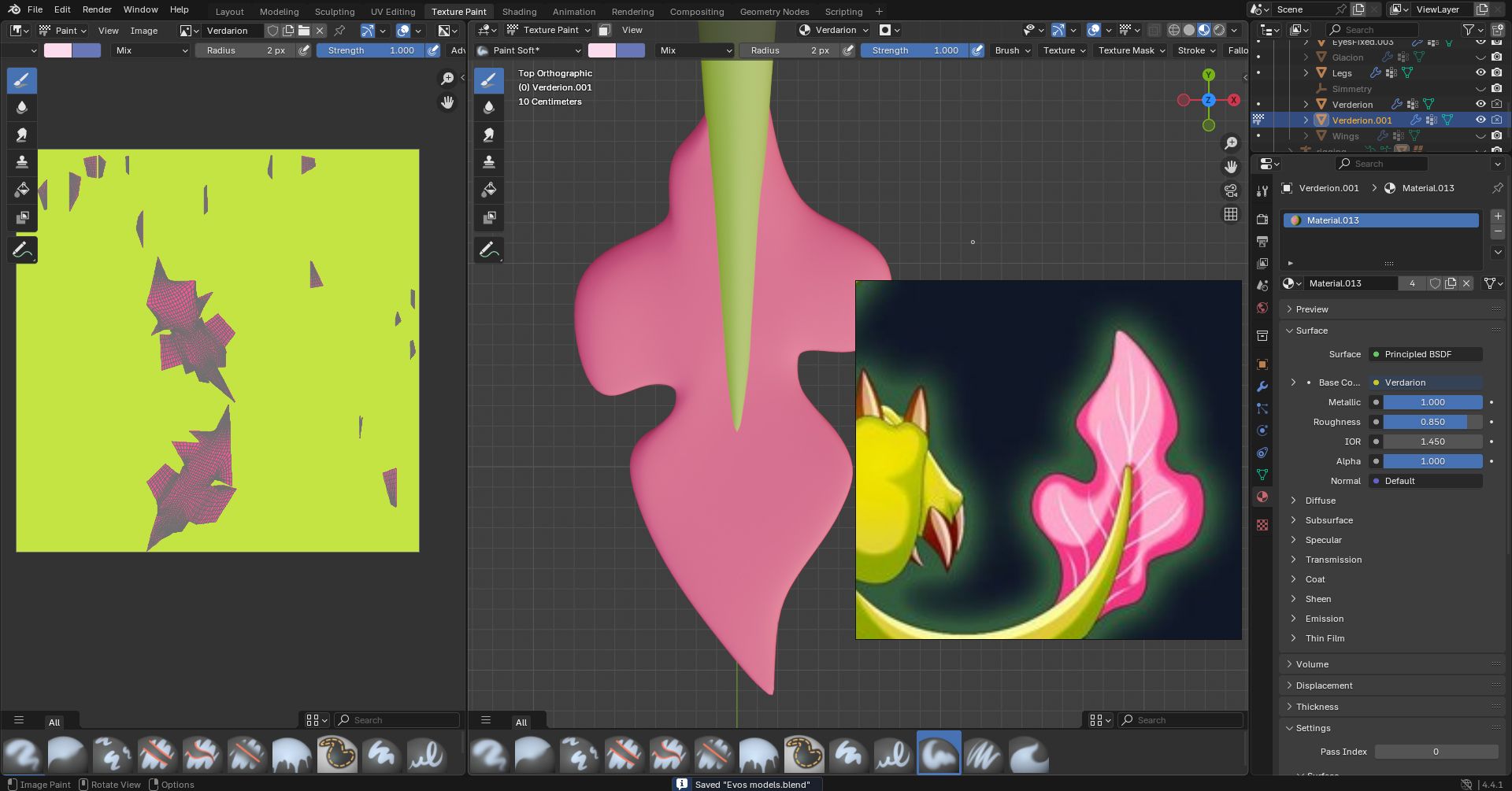Switch to the UV Editing workspace tab
This screenshot has width=1512, height=791.
pyautogui.click(x=393, y=12)
